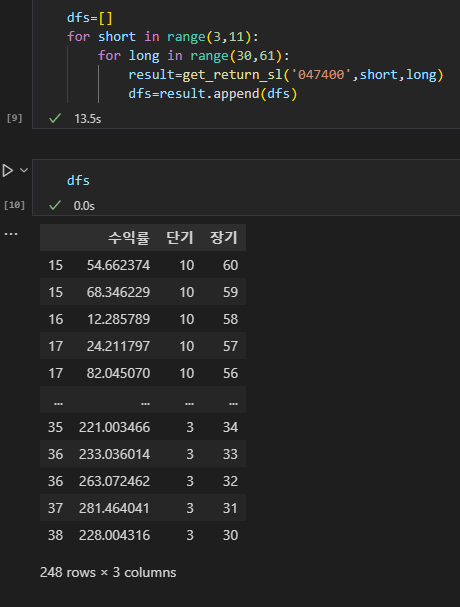Click 단기 value 10 in the 54.662374 row
This screenshot has width=460, height=607.
coord(187,265)
